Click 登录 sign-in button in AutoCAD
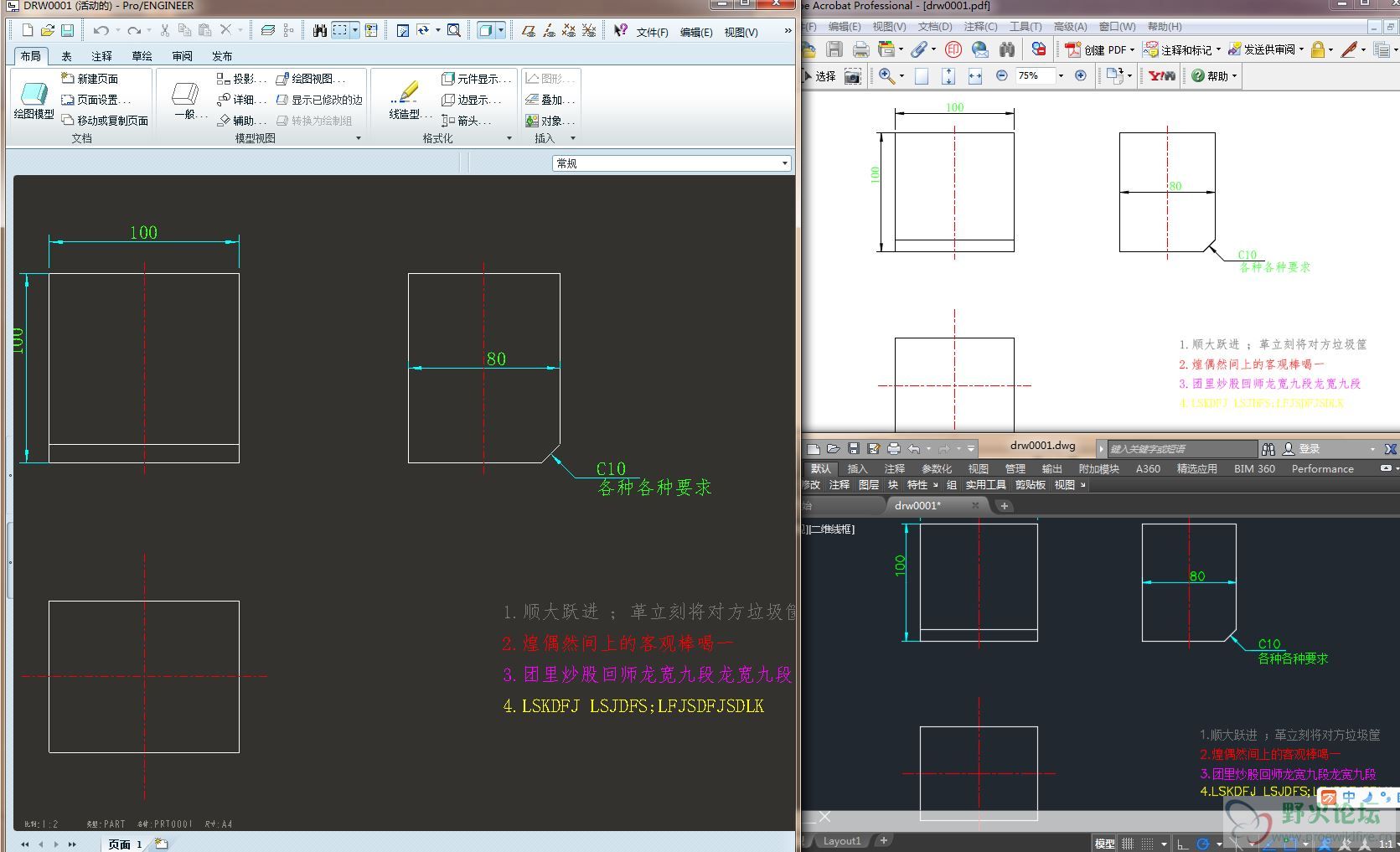Image resolution: width=1400 pixels, height=852 pixels. pyautogui.click(x=1301, y=449)
